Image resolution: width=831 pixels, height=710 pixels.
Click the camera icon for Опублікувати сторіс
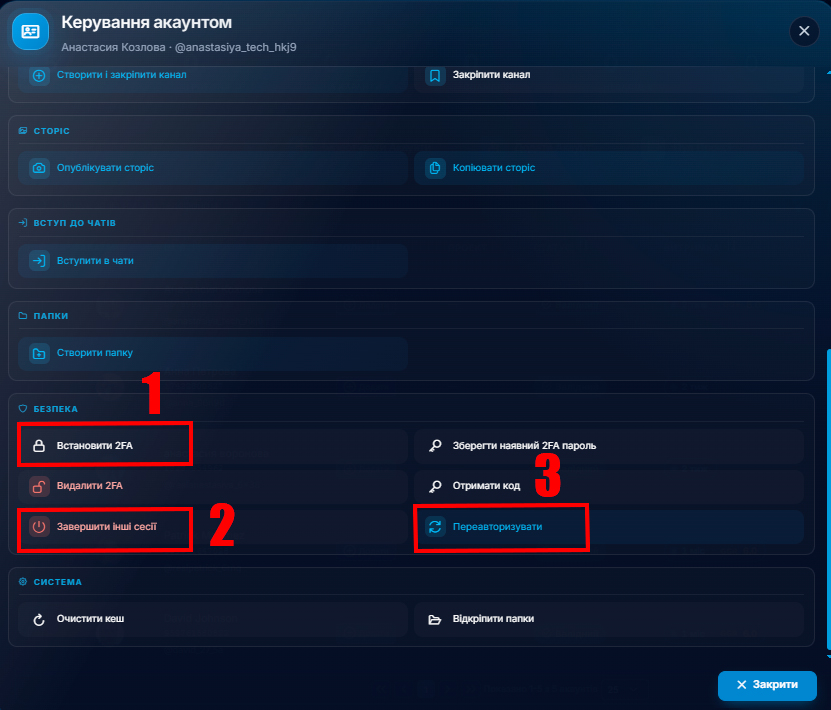pyautogui.click(x=39, y=168)
